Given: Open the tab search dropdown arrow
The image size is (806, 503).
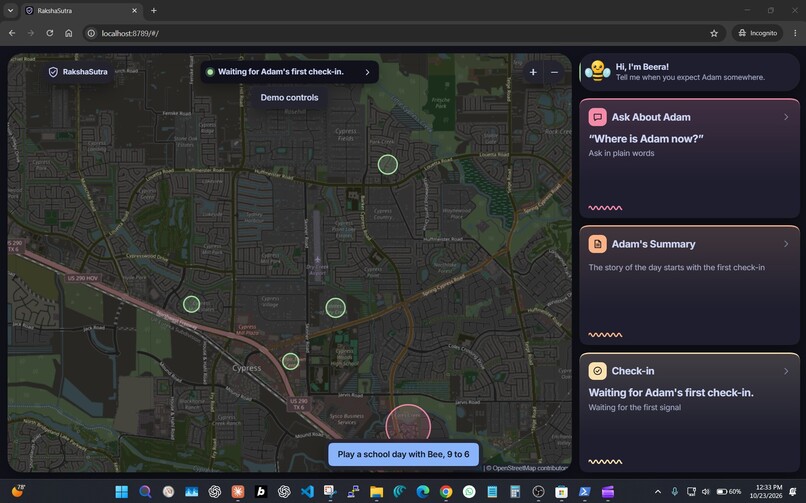Looking at the screenshot, I should coord(10,10).
